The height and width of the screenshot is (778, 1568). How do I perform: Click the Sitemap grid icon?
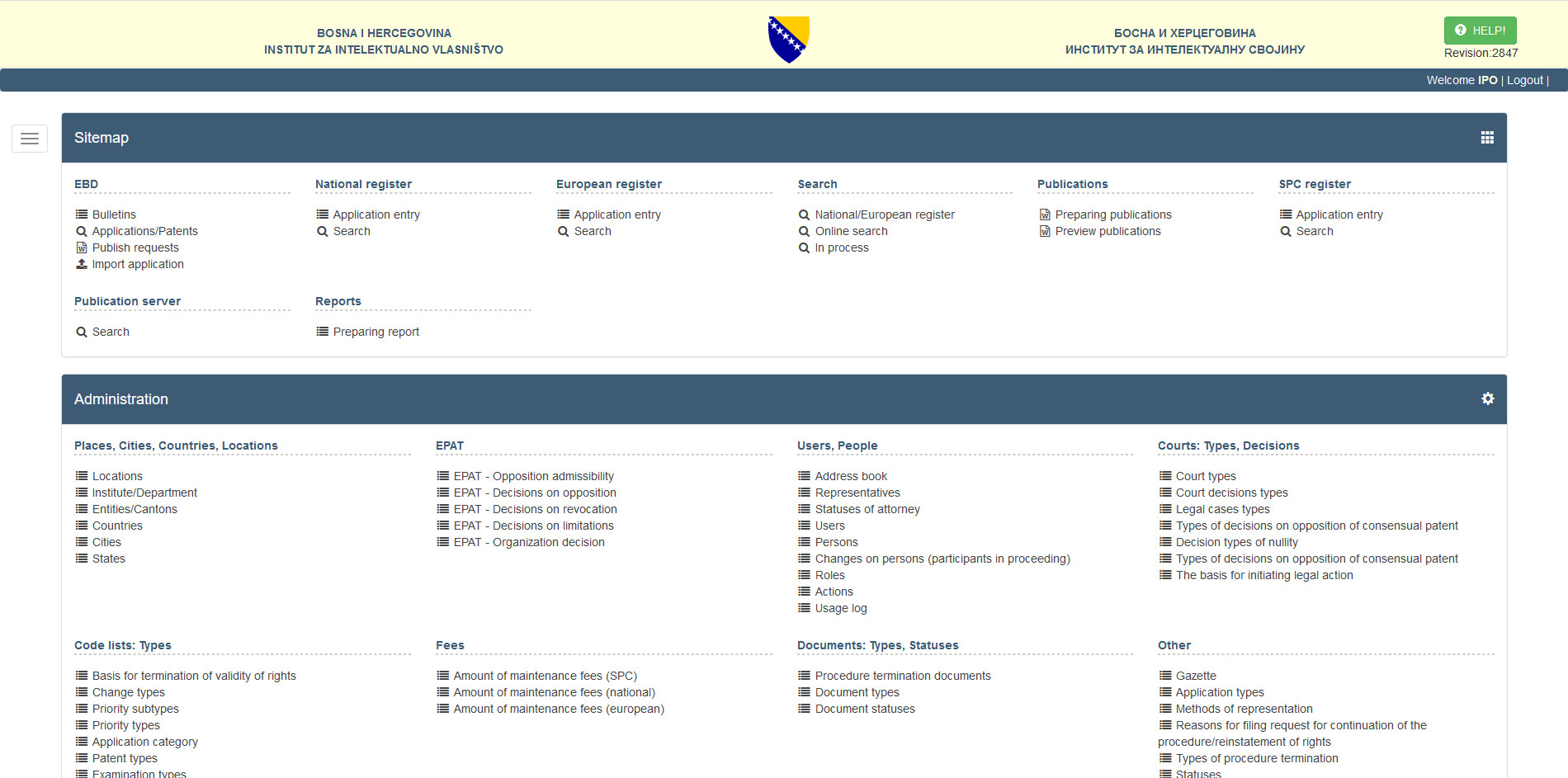(1487, 138)
